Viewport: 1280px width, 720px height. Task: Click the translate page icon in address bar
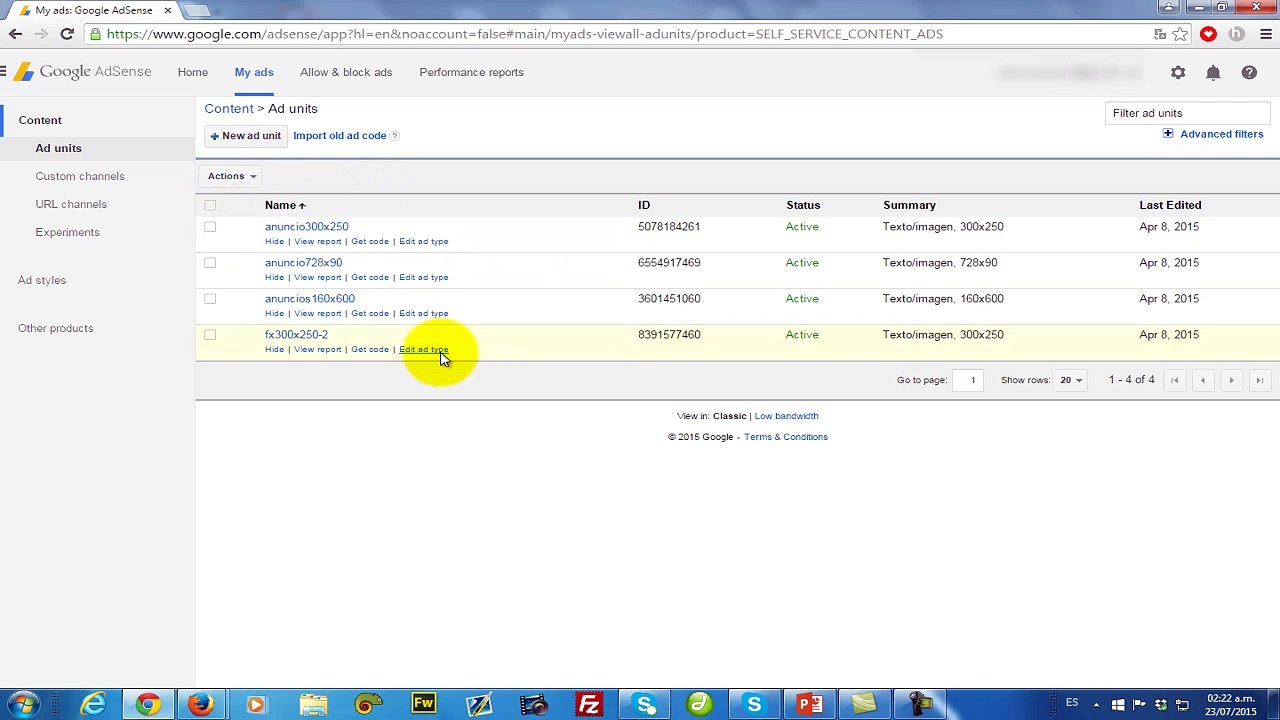(x=1160, y=34)
